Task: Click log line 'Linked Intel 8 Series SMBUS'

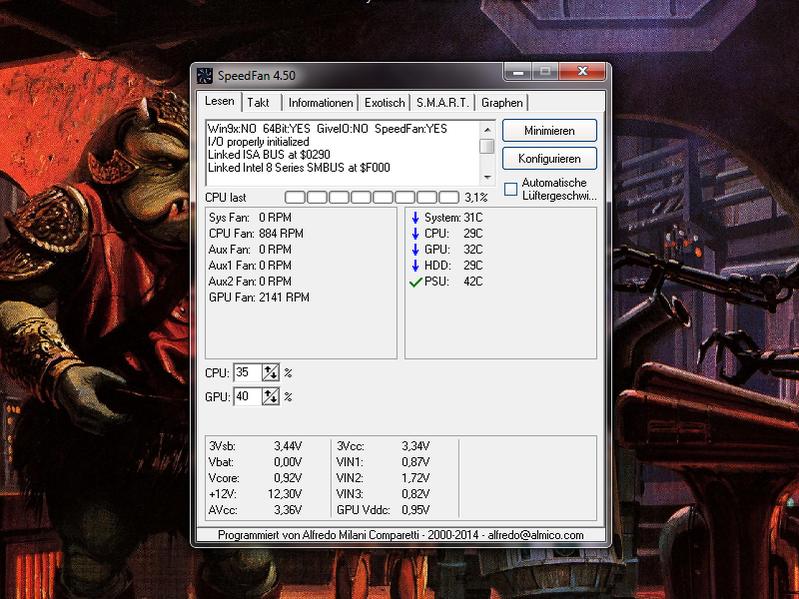Action: 299,167
